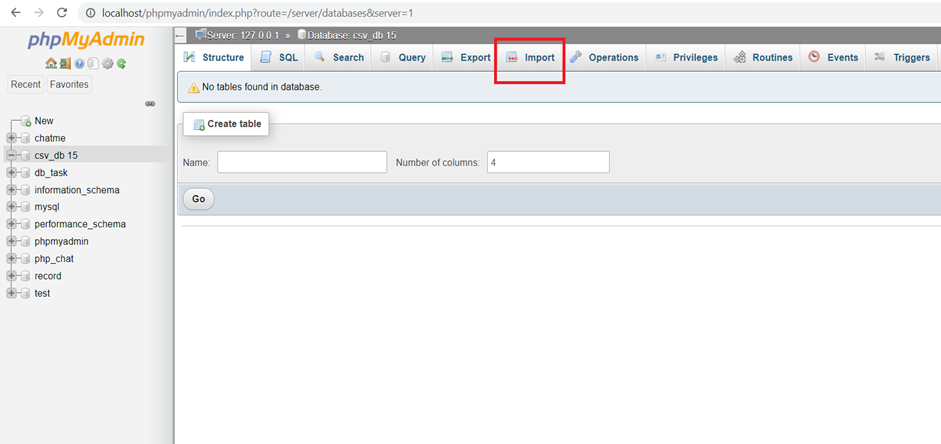Expand the record database node
Image resolution: width=941 pixels, height=444 pixels.
pyautogui.click(x=11, y=277)
